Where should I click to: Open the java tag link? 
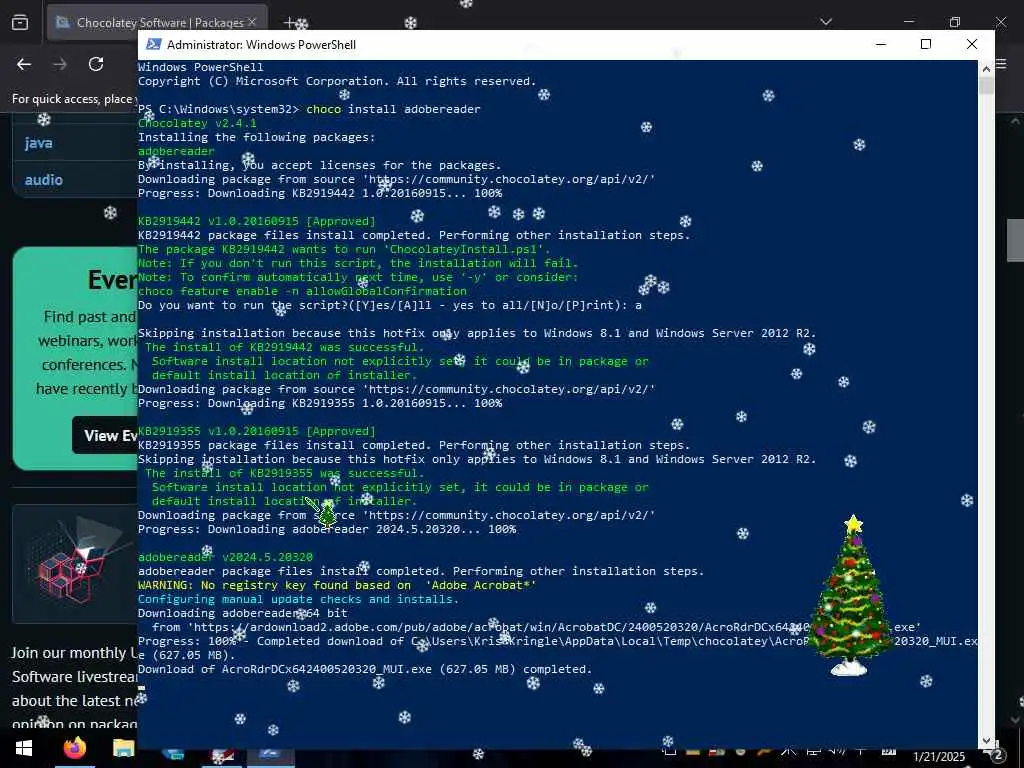coord(39,143)
